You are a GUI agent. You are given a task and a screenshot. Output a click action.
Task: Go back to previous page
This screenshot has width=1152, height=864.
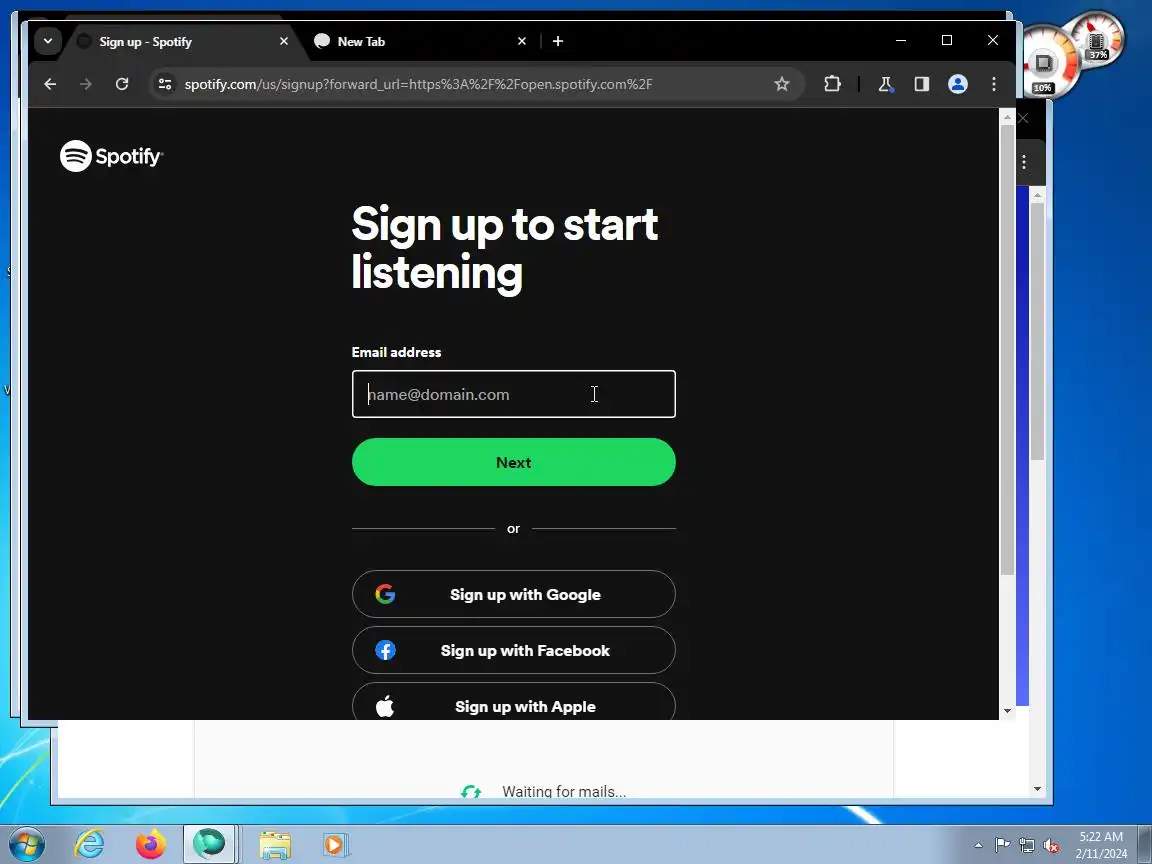tap(50, 84)
